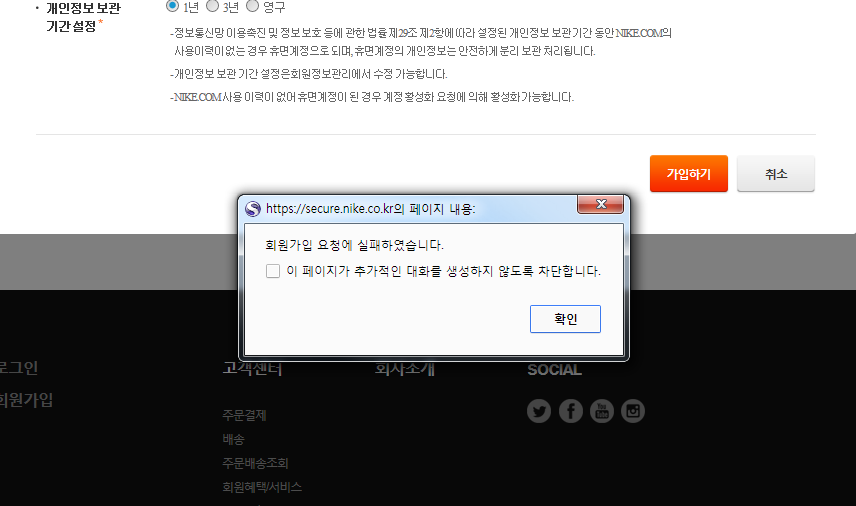Click the 고객센터 footer heading
This screenshot has width=856, height=506.
252,369
